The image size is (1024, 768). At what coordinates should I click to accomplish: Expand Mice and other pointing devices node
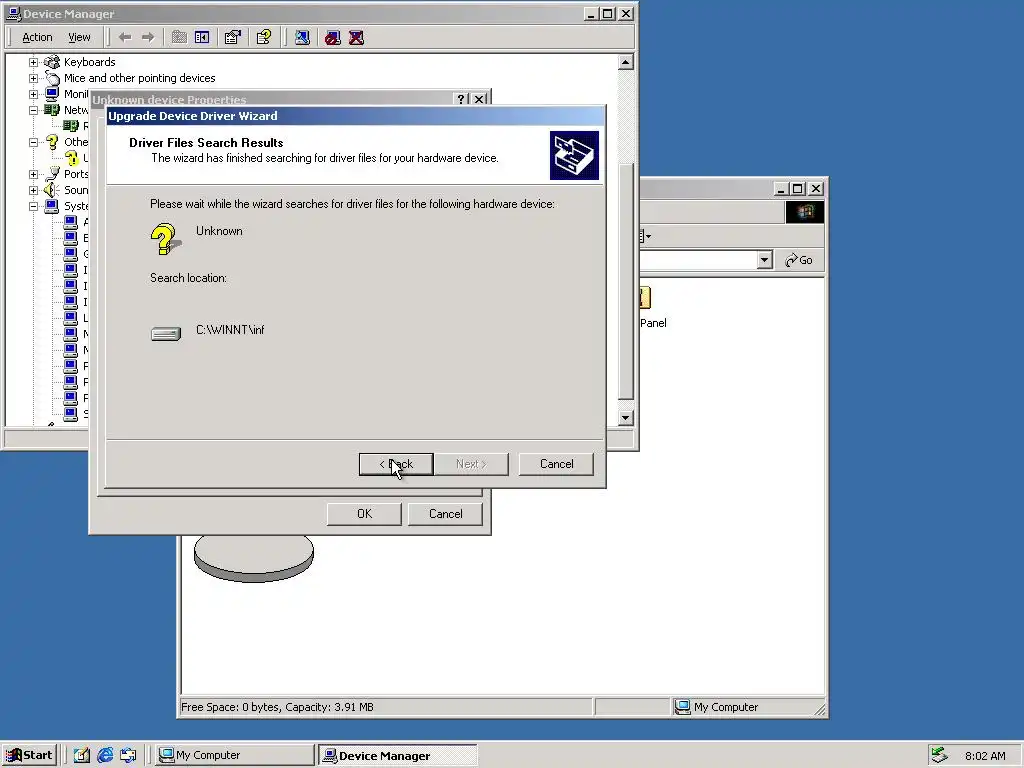tap(33, 78)
